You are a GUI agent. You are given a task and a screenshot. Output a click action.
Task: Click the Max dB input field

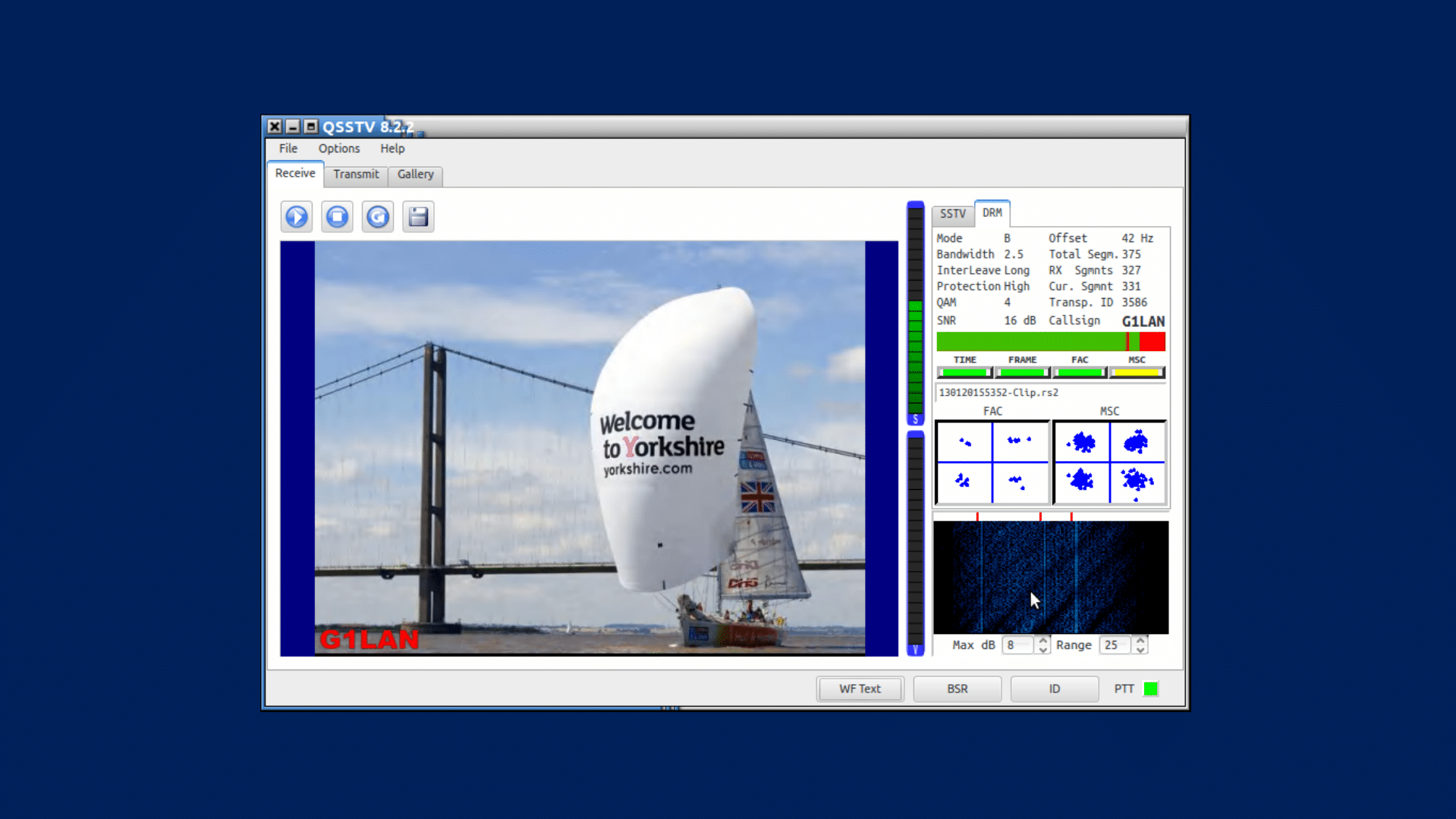[1019, 645]
